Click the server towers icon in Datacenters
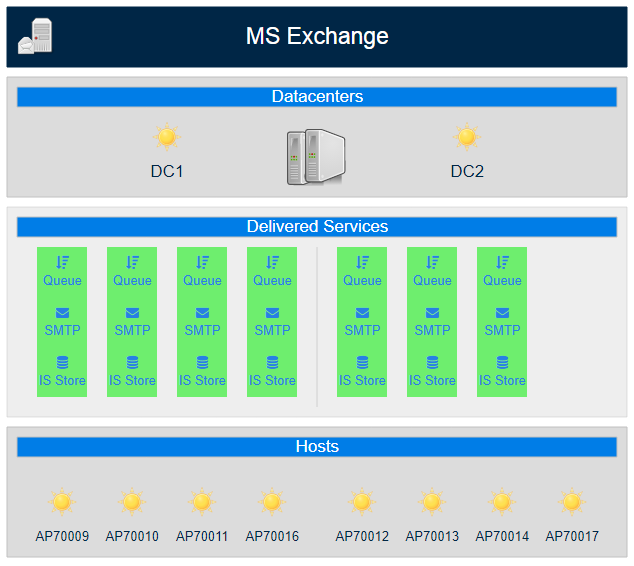 [x=316, y=155]
